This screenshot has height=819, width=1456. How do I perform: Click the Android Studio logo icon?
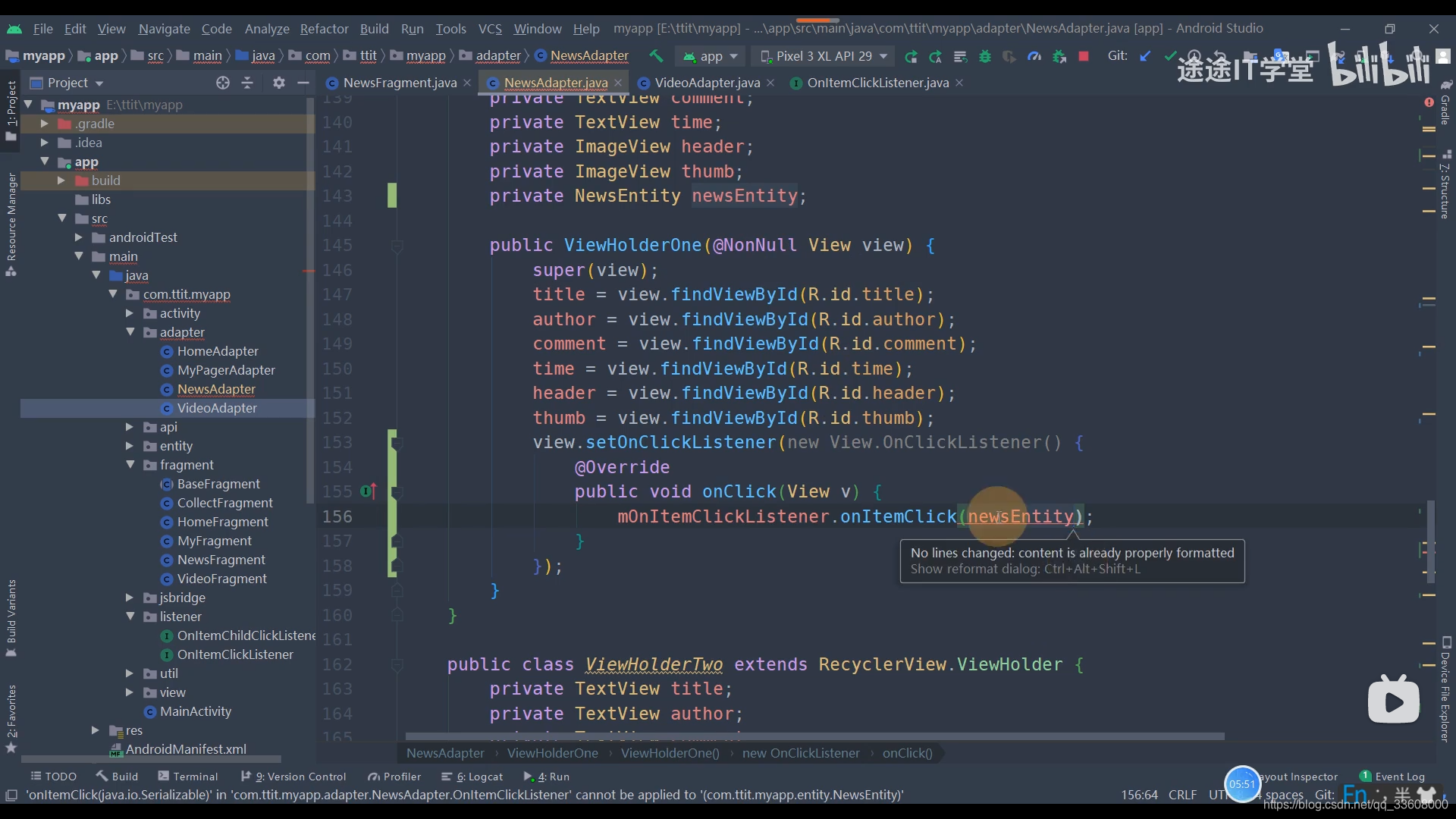[14, 29]
